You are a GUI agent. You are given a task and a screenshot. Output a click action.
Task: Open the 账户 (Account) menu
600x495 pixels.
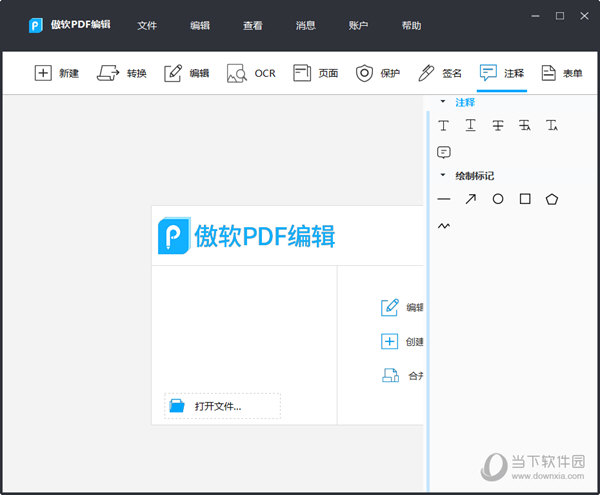point(358,25)
